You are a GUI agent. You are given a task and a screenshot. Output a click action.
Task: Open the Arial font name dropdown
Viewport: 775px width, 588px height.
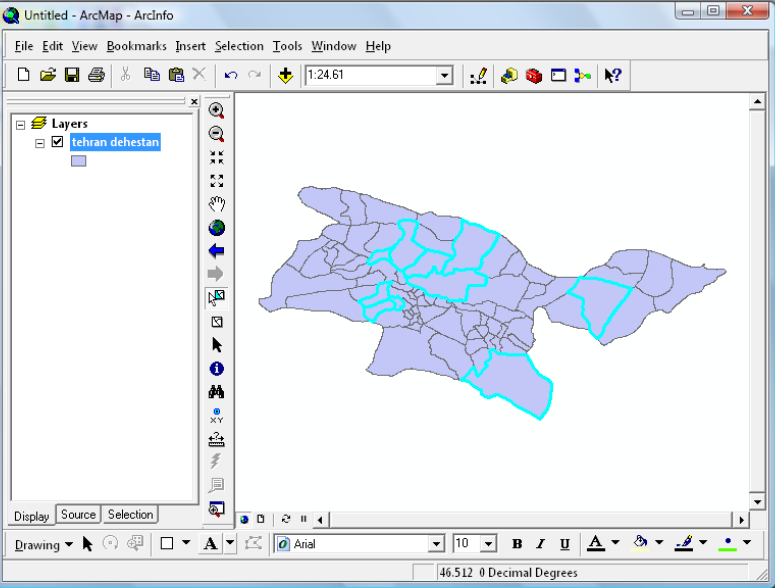(x=436, y=544)
